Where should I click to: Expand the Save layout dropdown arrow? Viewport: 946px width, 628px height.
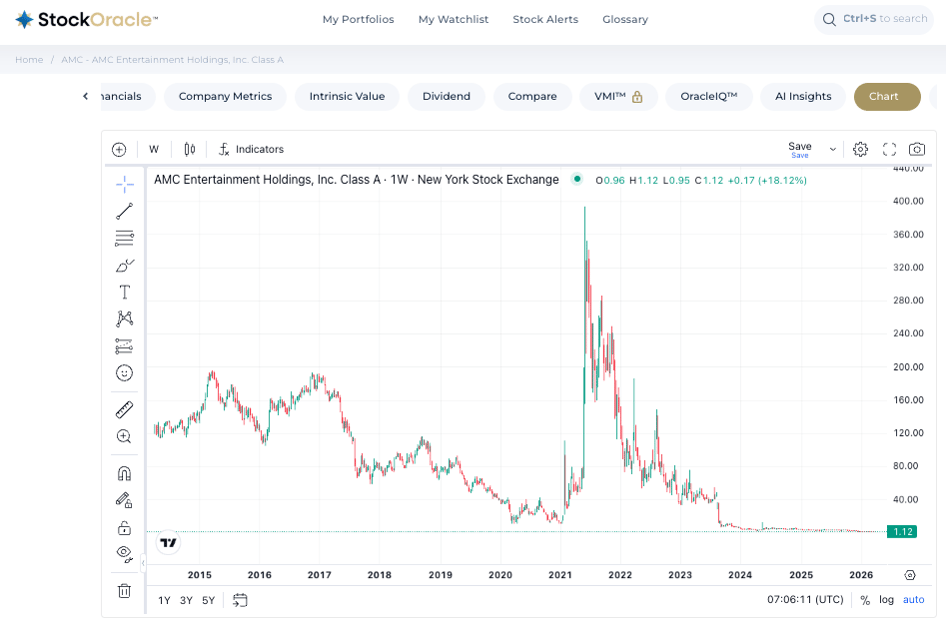832,149
